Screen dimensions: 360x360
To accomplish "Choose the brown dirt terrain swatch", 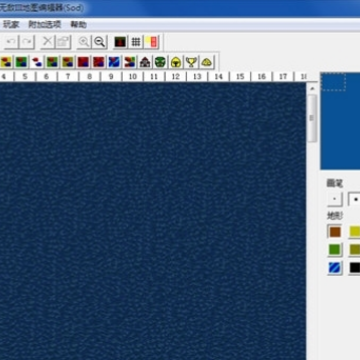I will click(335, 232).
